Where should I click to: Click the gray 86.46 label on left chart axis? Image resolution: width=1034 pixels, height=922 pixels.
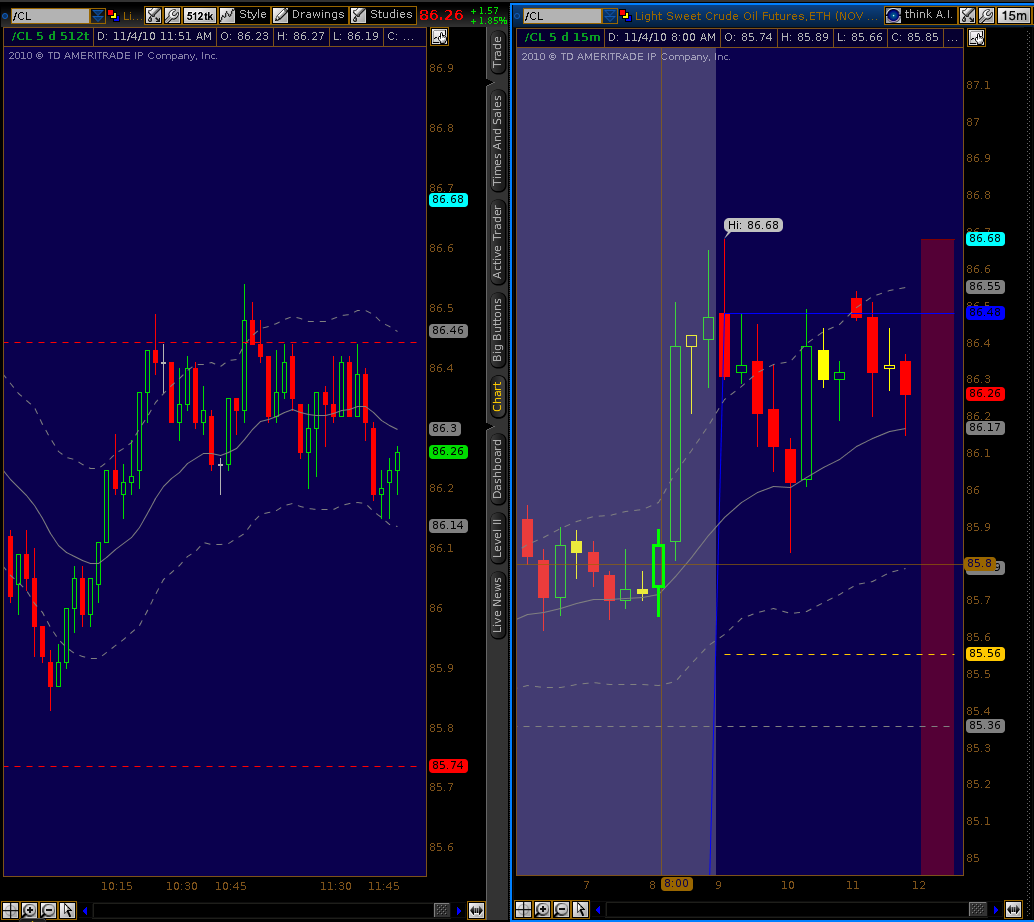[x=448, y=330]
